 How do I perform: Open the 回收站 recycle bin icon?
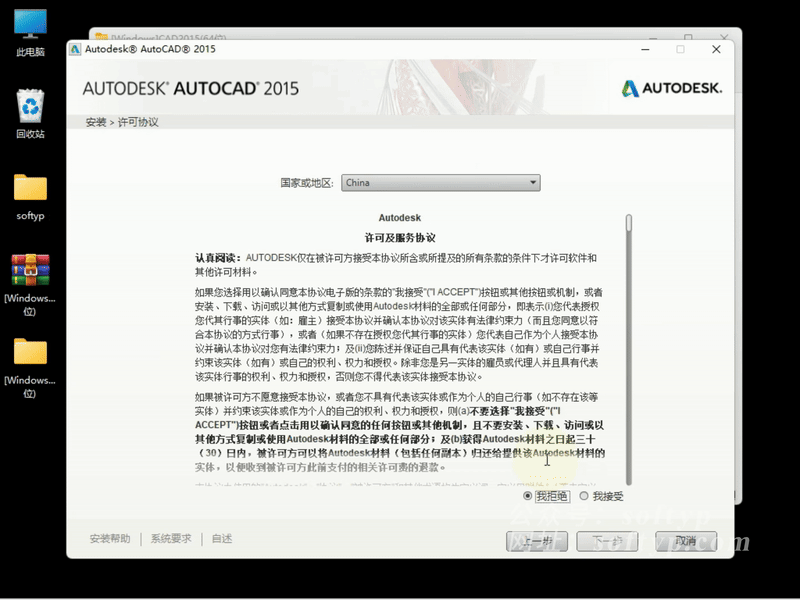click(30, 113)
